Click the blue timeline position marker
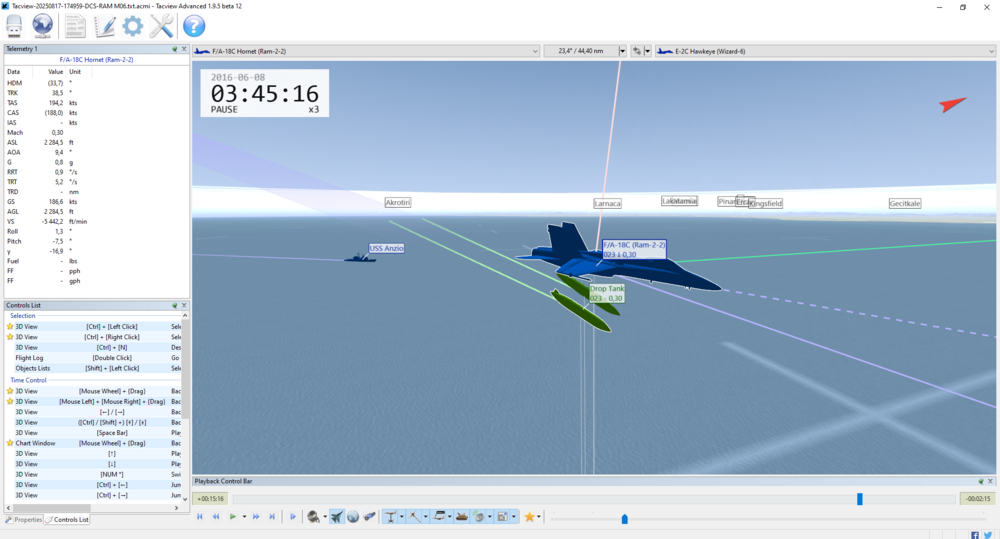The height and width of the screenshot is (539, 1000). 860,499
